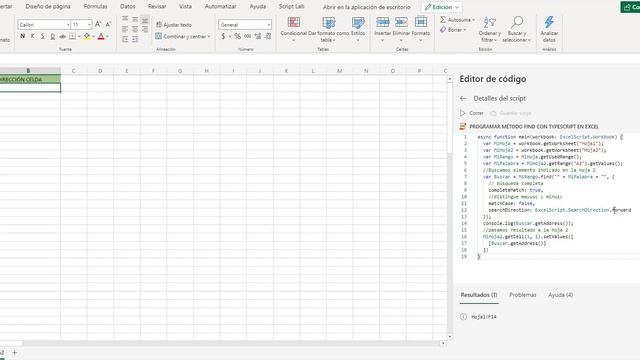
Task: Switch to Ayuda (4) tab
Action: click(560, 295)
